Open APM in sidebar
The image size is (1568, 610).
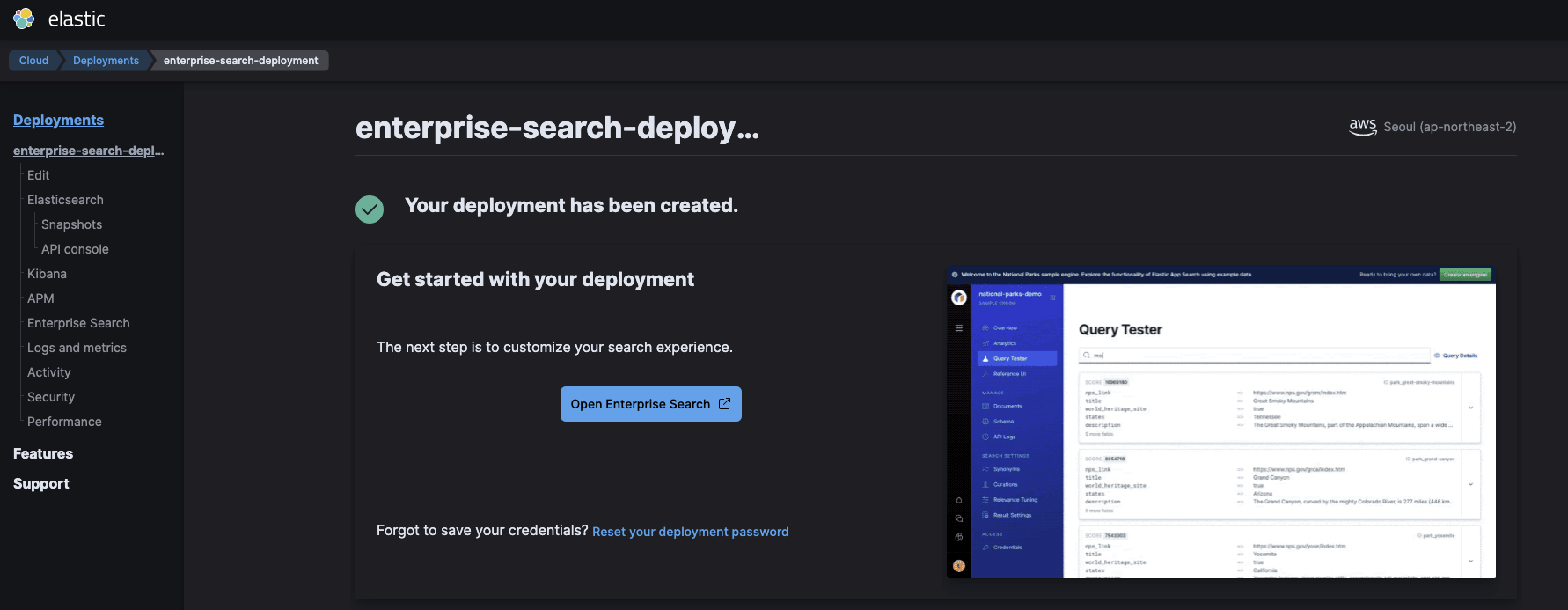[x=40, y=298]
